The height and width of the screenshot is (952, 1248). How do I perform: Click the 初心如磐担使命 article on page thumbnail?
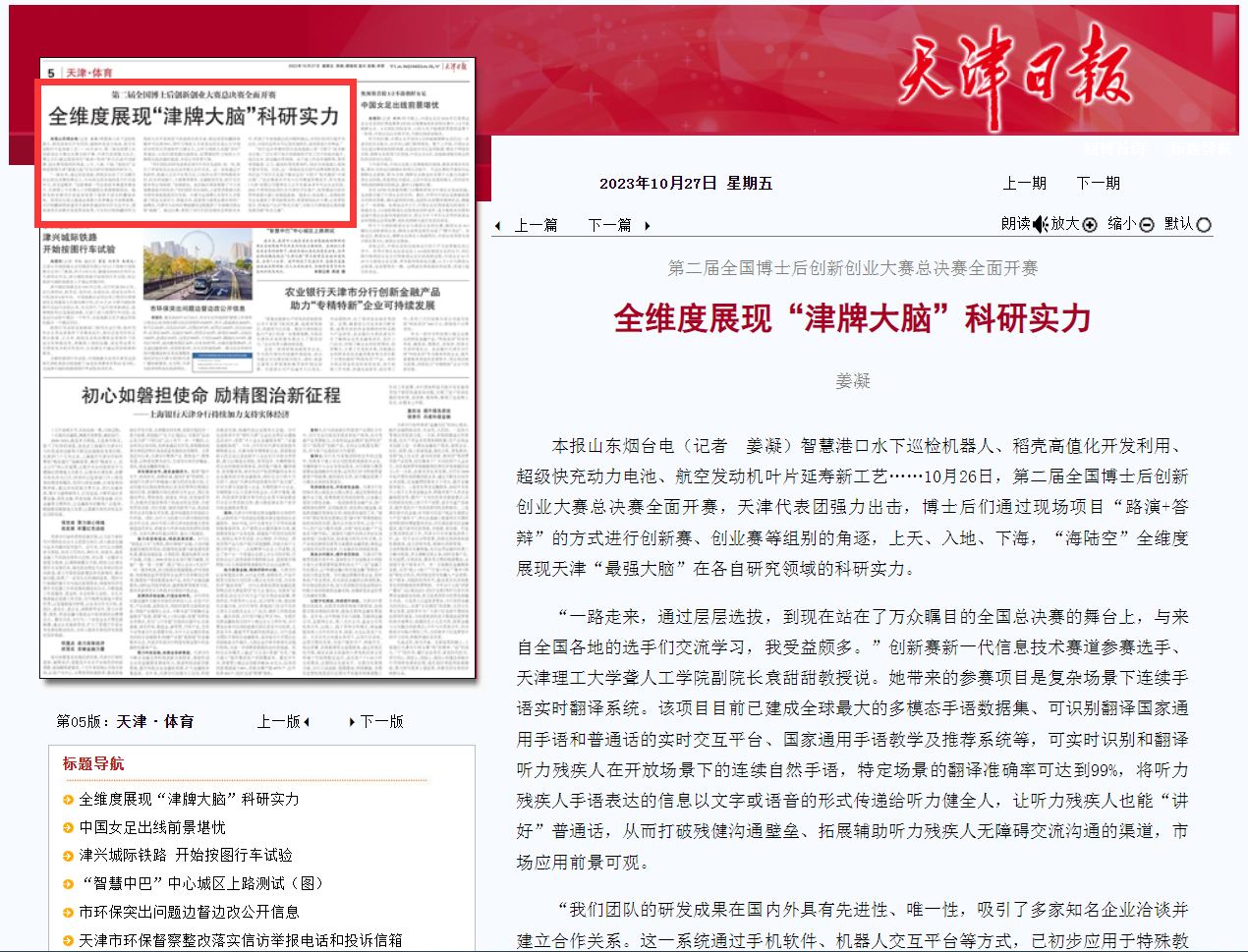click(210, 396)
